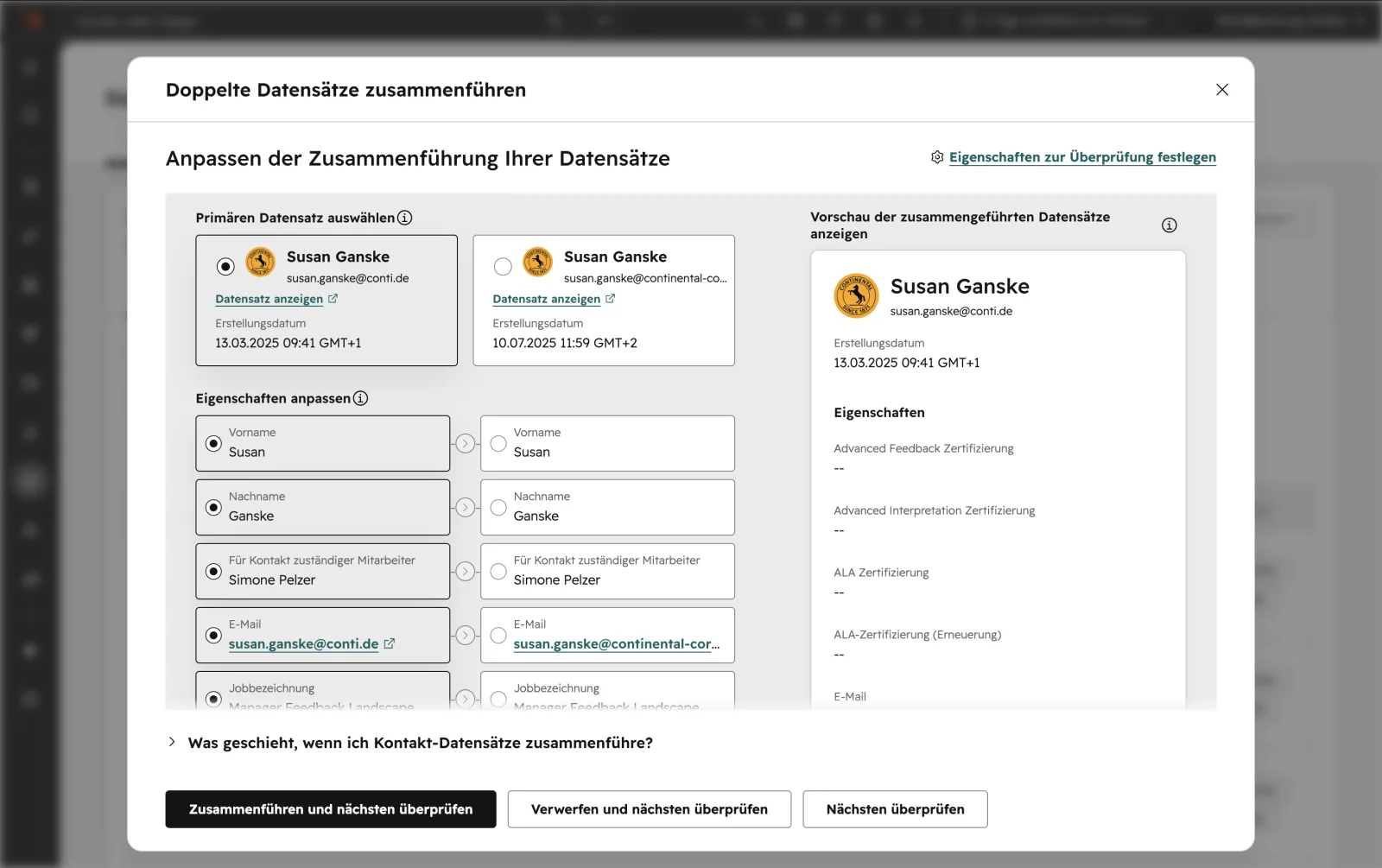The height and width of the screenshot is (868, 1382).
Task: Close the merge duplicates dialog
Action: 1221,90
